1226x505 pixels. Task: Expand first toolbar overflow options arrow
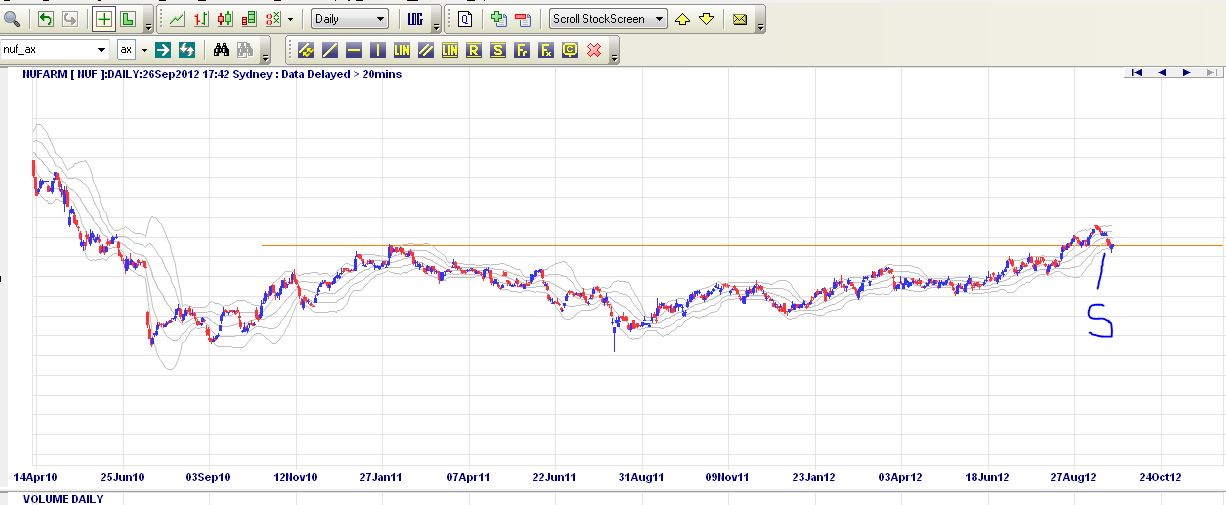coord(149,25)
